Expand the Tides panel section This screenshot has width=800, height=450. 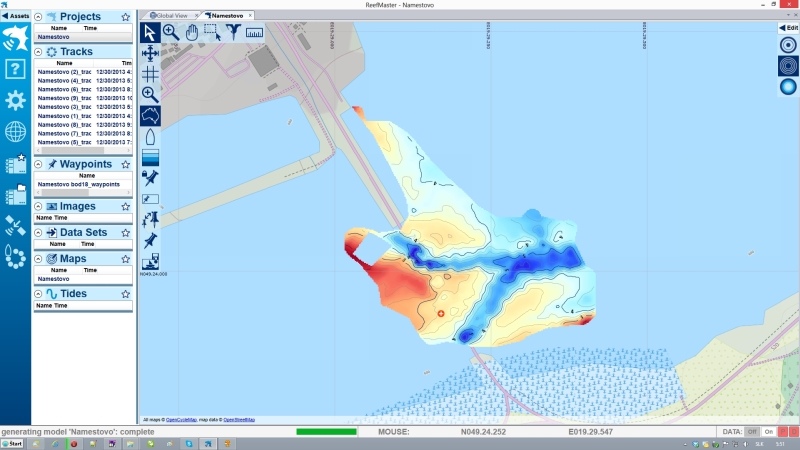tap(38, 294)
